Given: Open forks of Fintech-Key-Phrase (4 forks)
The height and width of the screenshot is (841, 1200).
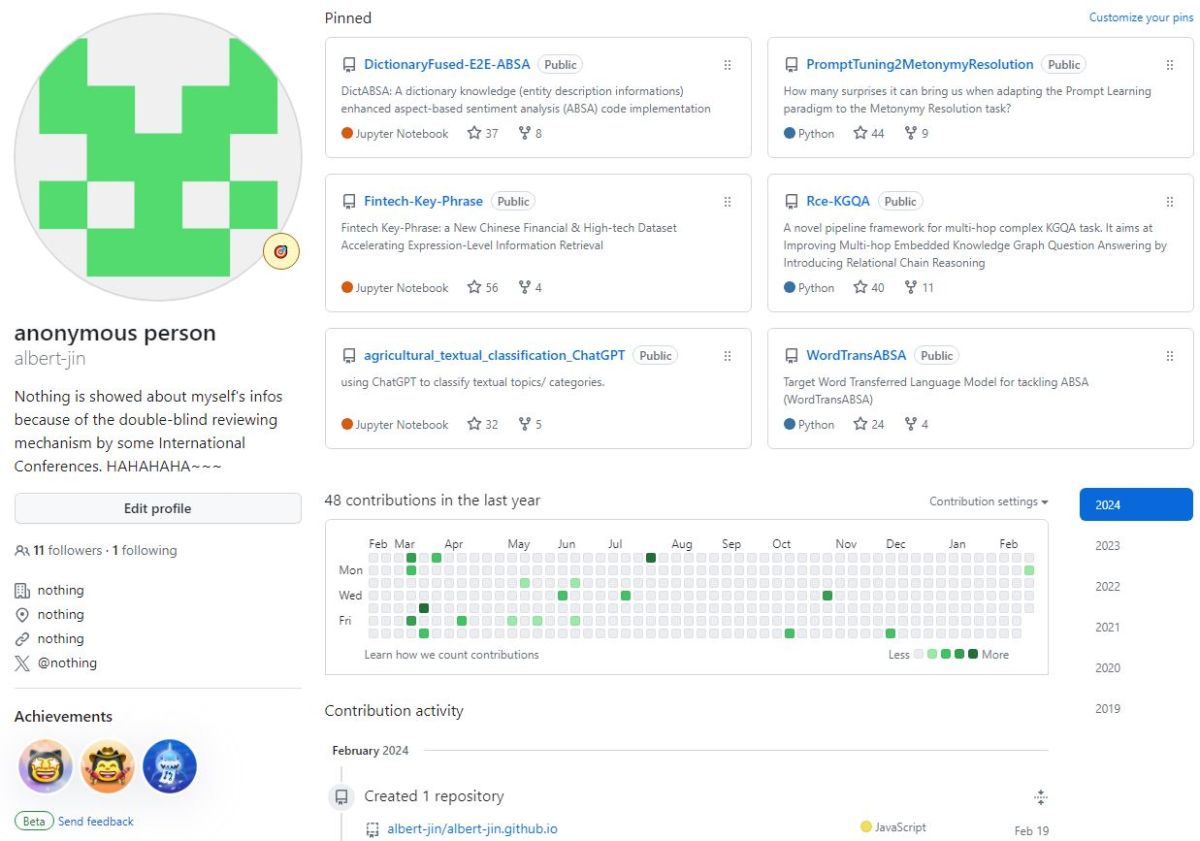Looking at the screenshot, I should coord(530,287).
